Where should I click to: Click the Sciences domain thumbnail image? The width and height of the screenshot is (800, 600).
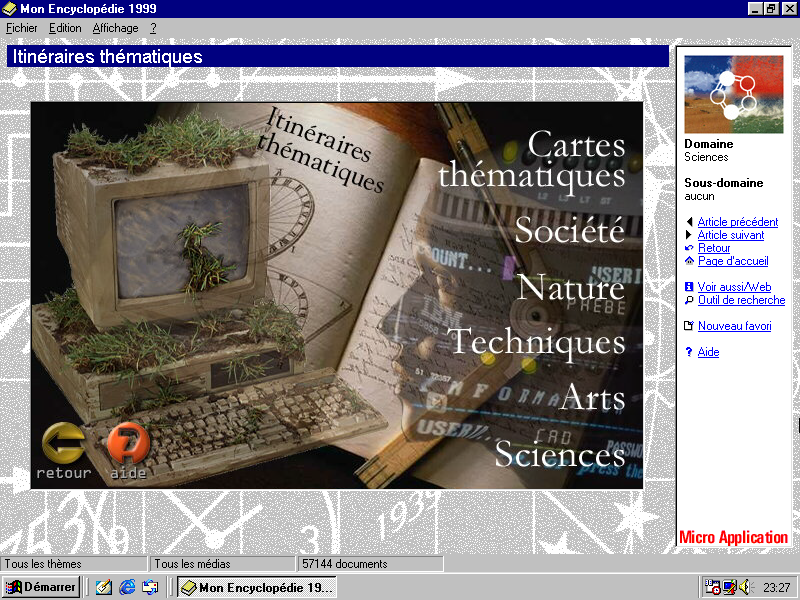point(733,94)
